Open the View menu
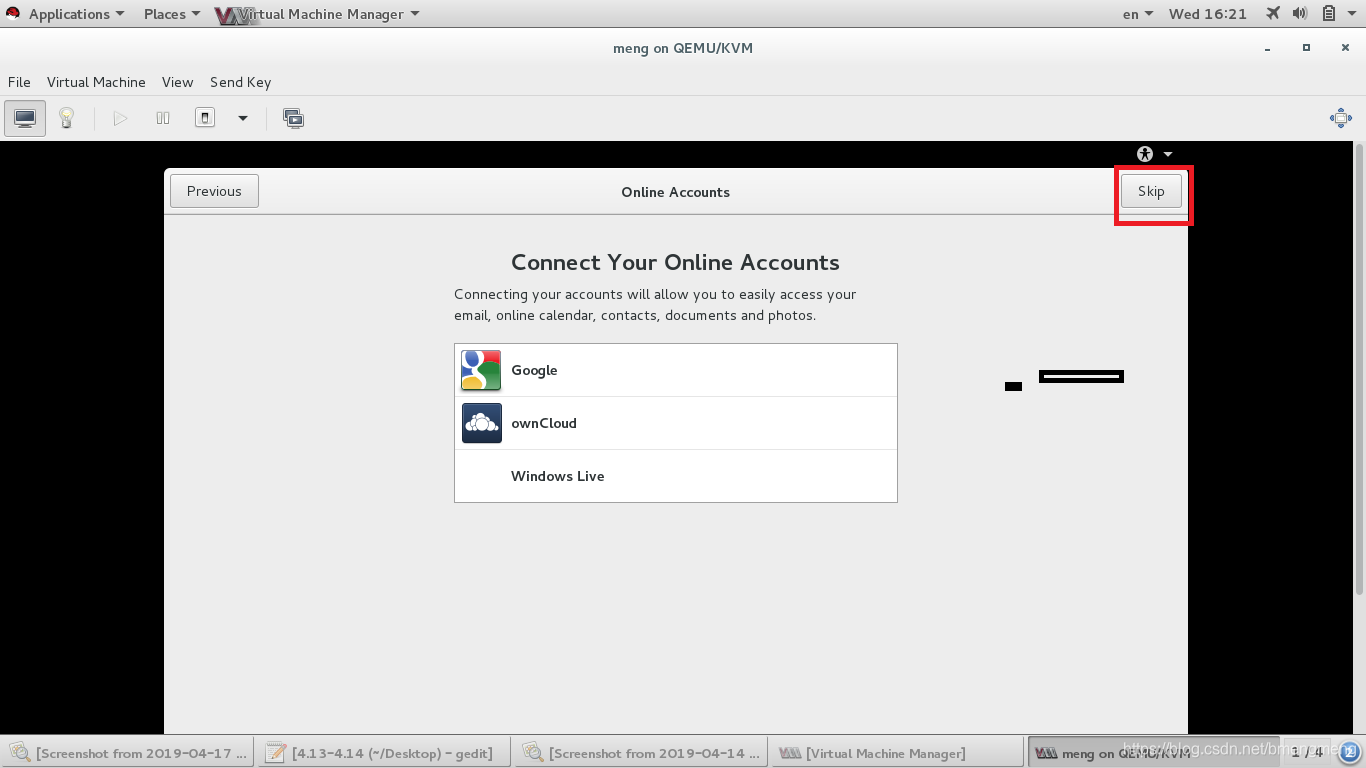 177,82
